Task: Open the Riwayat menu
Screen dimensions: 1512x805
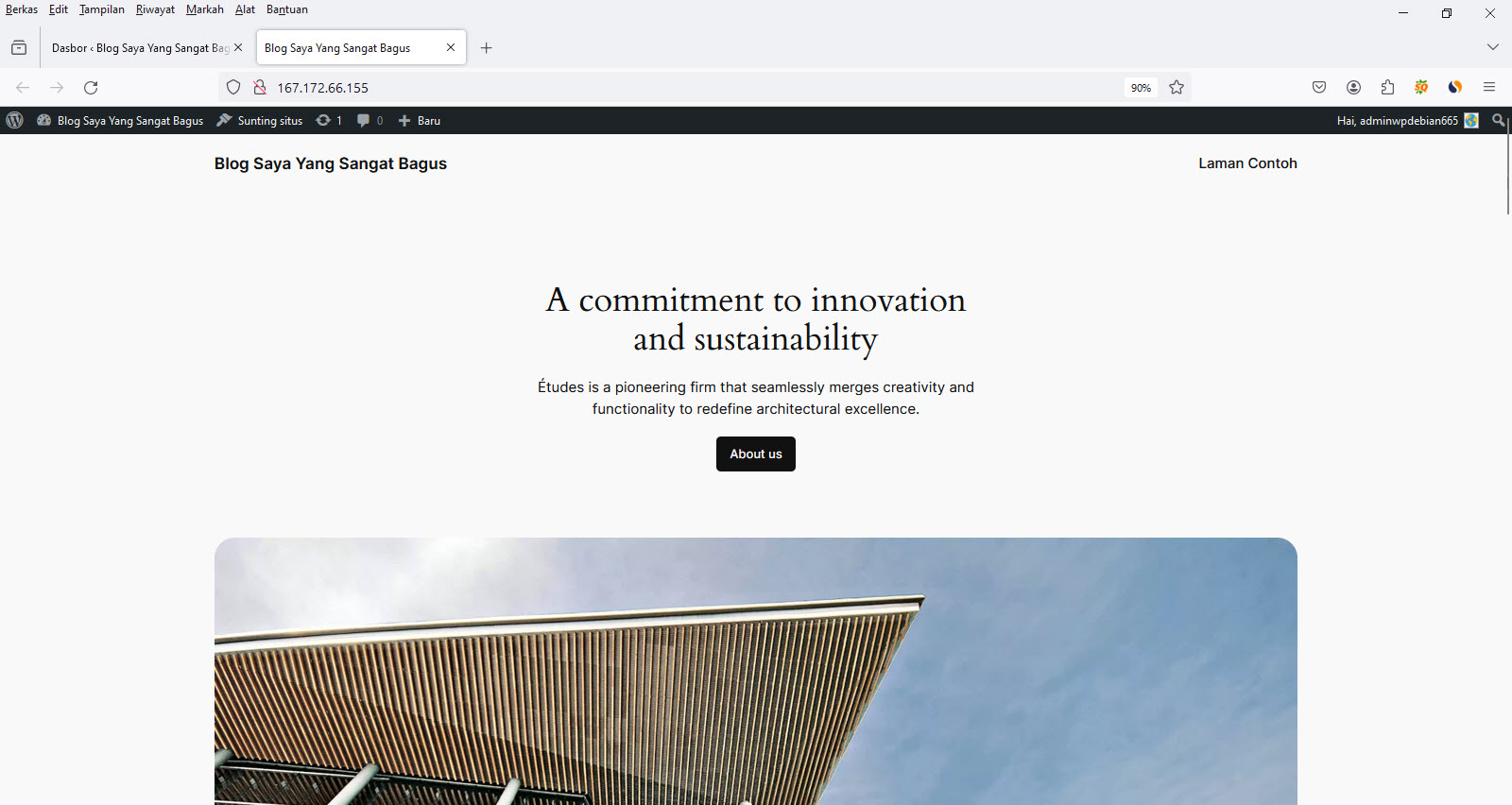Action: (x=155, y=9)
